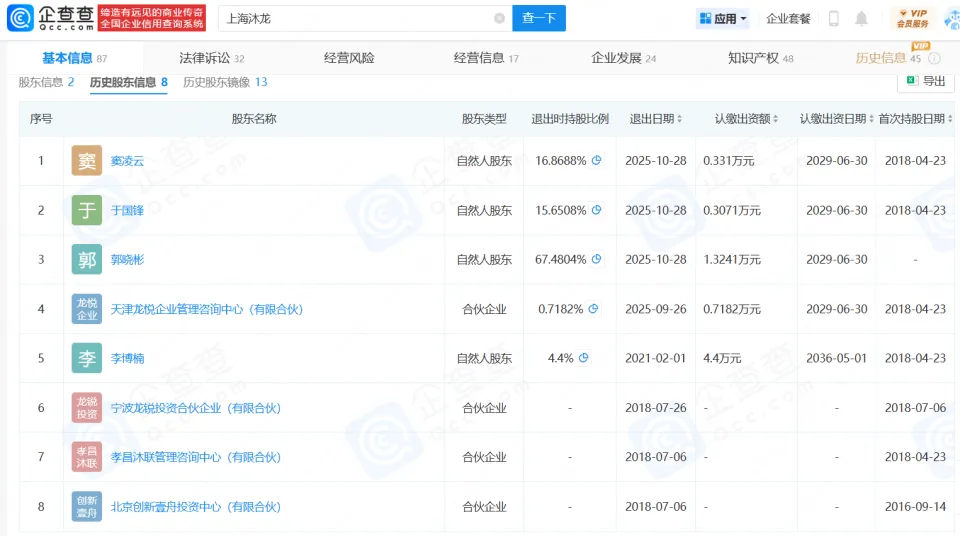Select the 历史股东镜像 sub-tab
This screenshot has width=960, height=536.
pos(225,82)
